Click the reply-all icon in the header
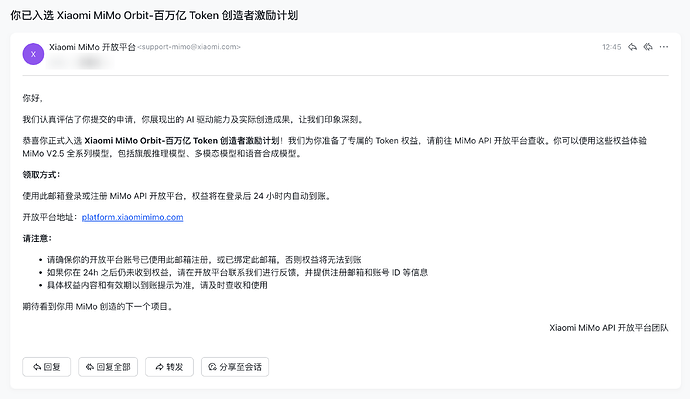This screenshot has width=690, height=399. [x=648, y=47]
